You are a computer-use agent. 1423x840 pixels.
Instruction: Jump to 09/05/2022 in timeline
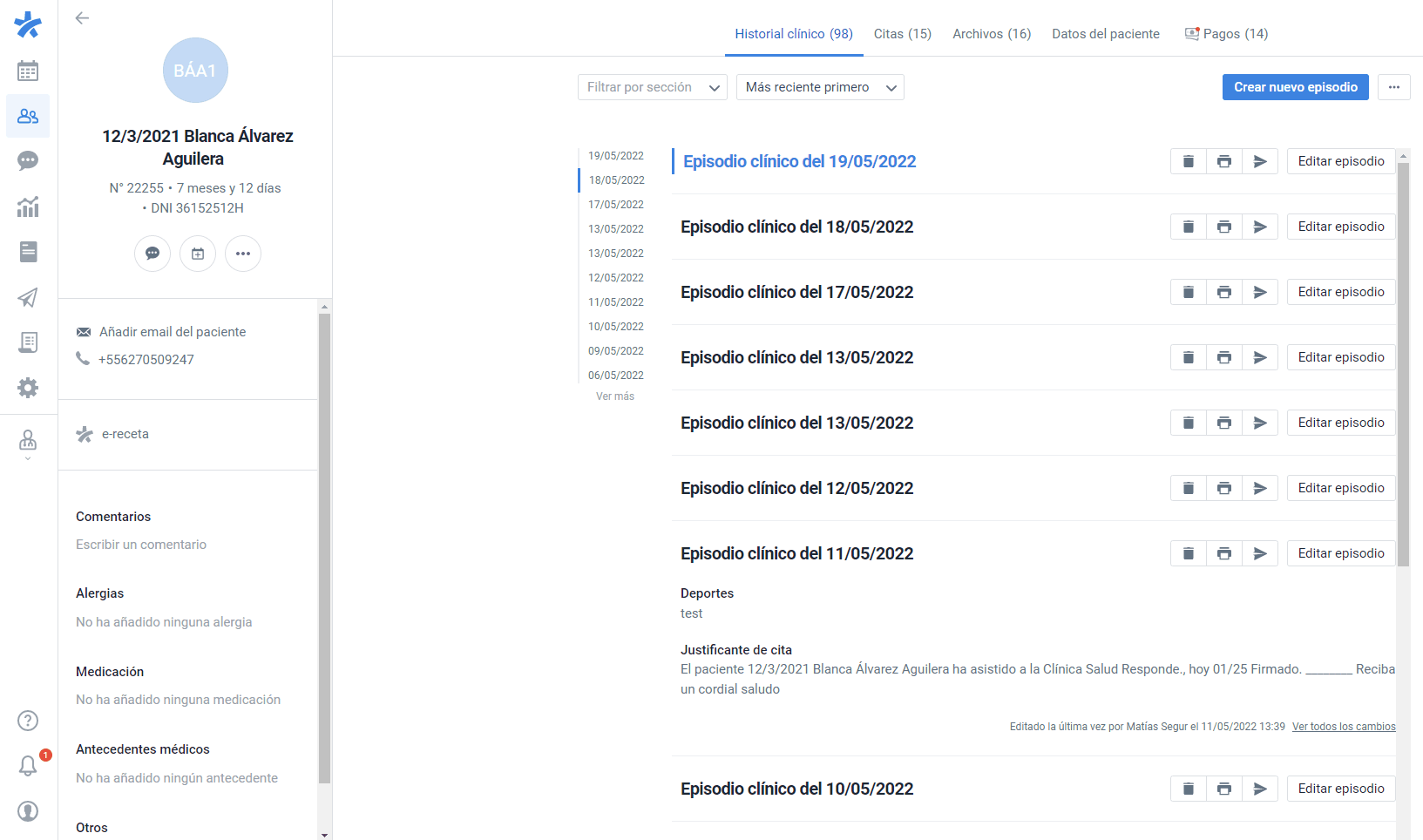click(x=616, y=351)
